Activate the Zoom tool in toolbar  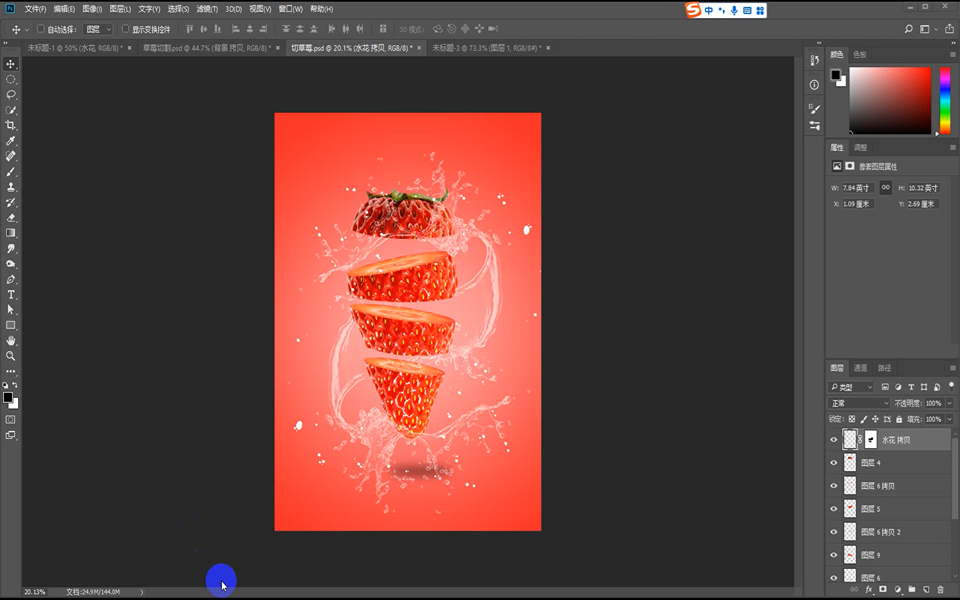[x=11, y=356]
